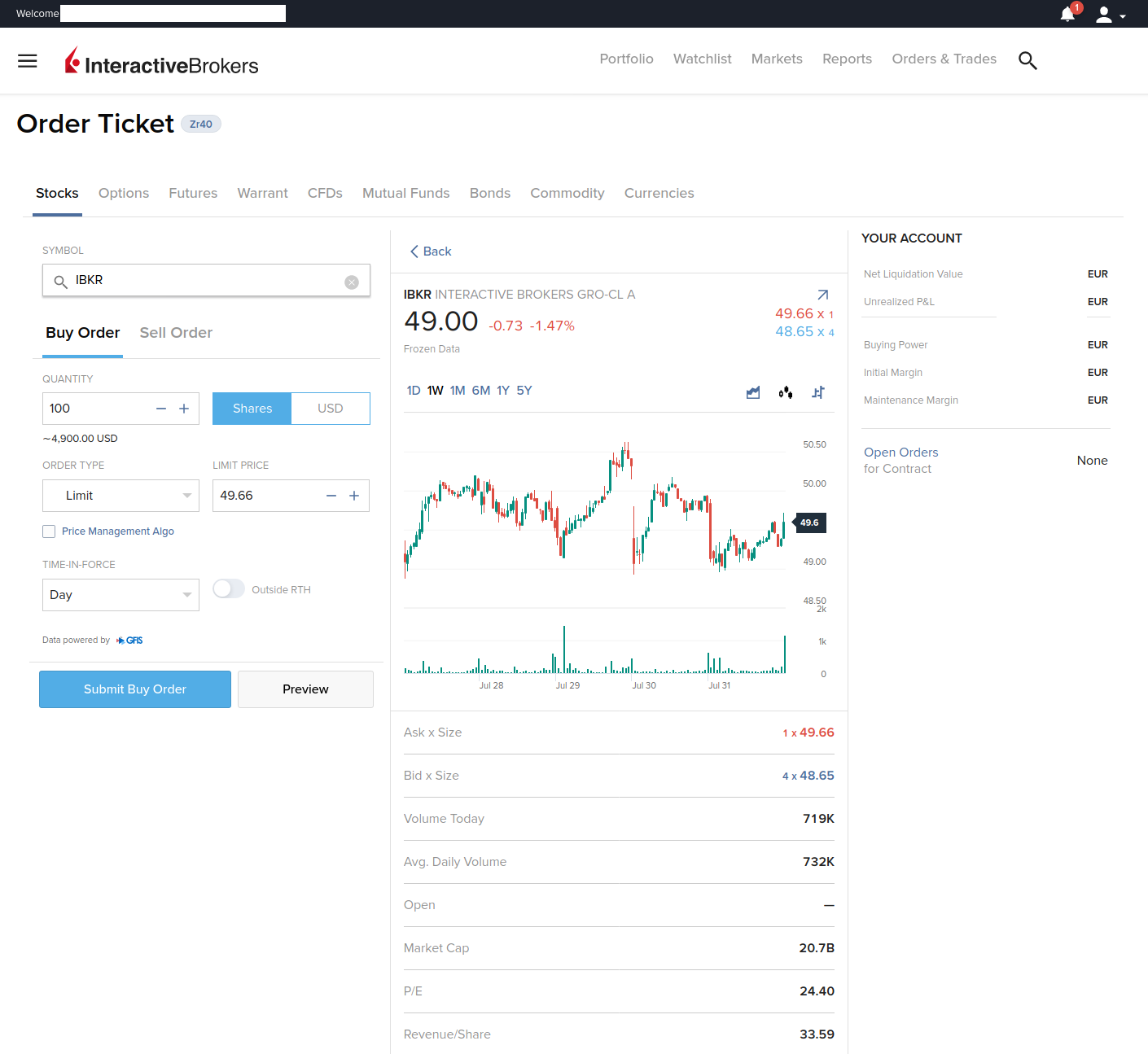The image size is (1148, 1054).
Task: Switch to the Stocks tab
Action: (57, 194)
